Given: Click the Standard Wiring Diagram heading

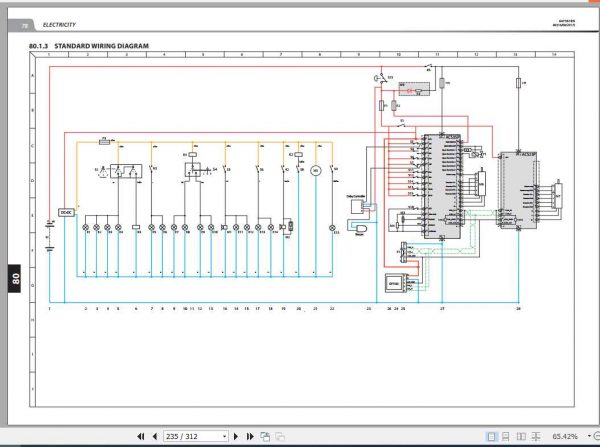Looking at the screenshot, I should coord(101,46).
